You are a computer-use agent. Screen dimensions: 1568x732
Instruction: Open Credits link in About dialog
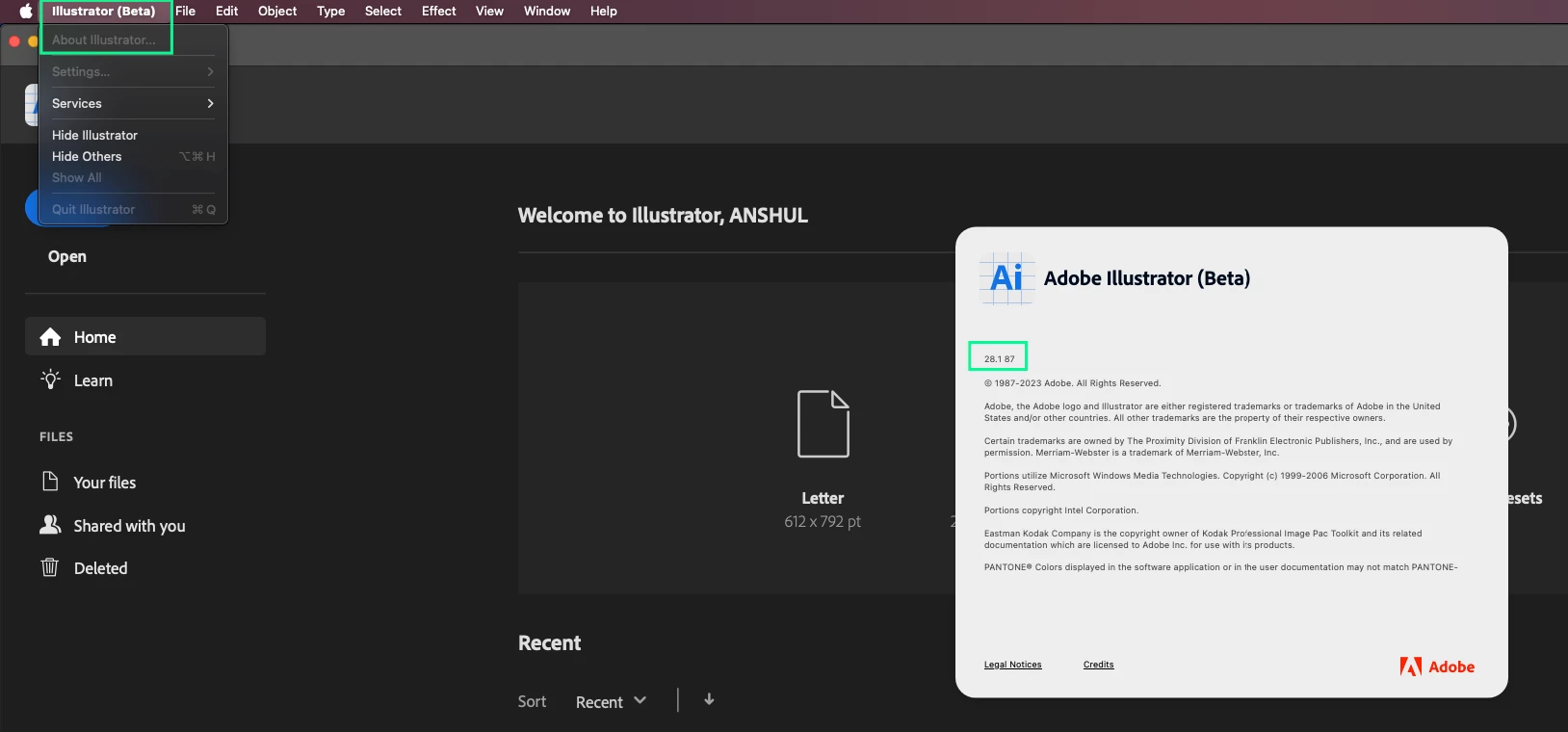click(1098, 665)
